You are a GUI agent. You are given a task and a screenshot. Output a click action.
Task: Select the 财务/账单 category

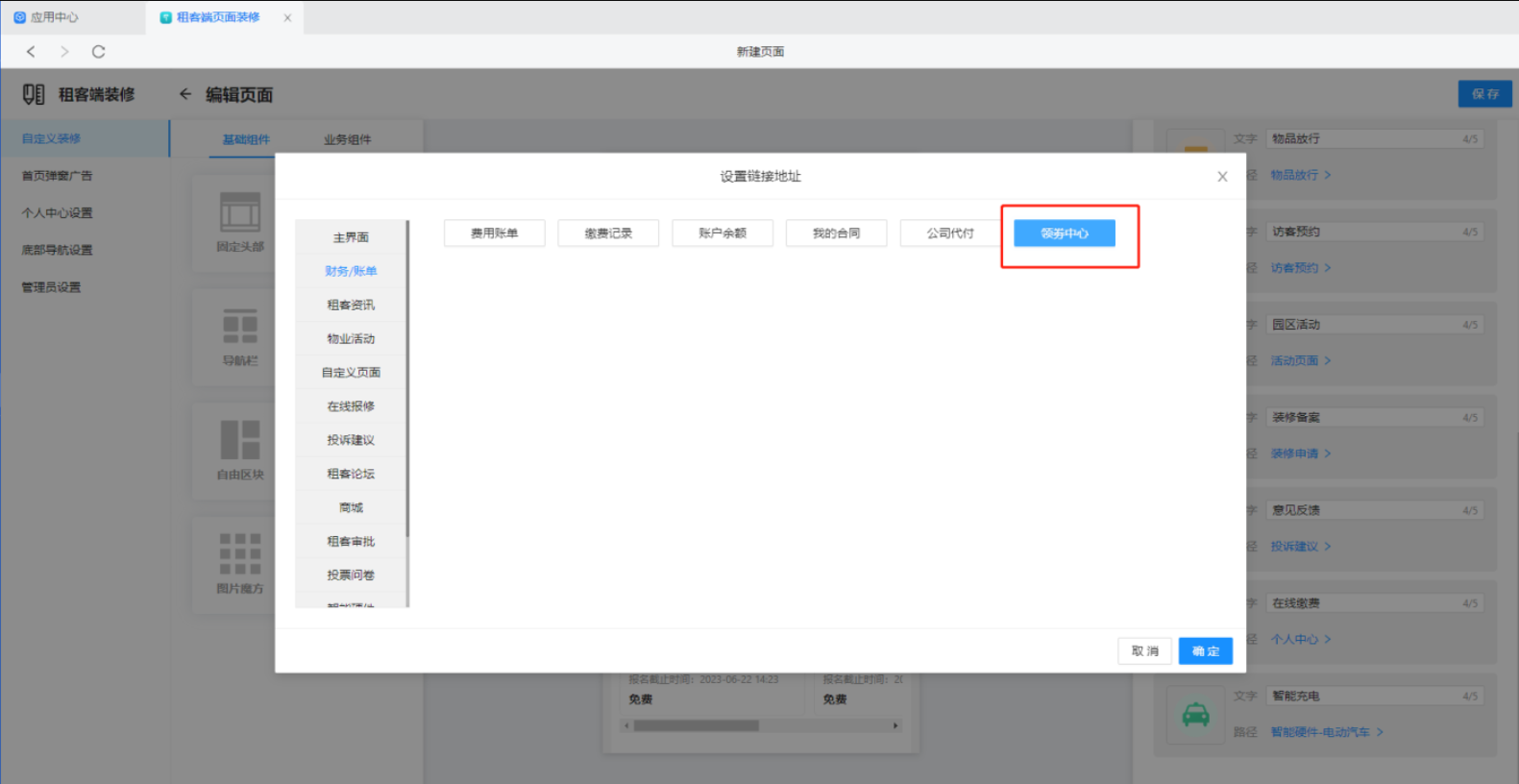(351, 271)
